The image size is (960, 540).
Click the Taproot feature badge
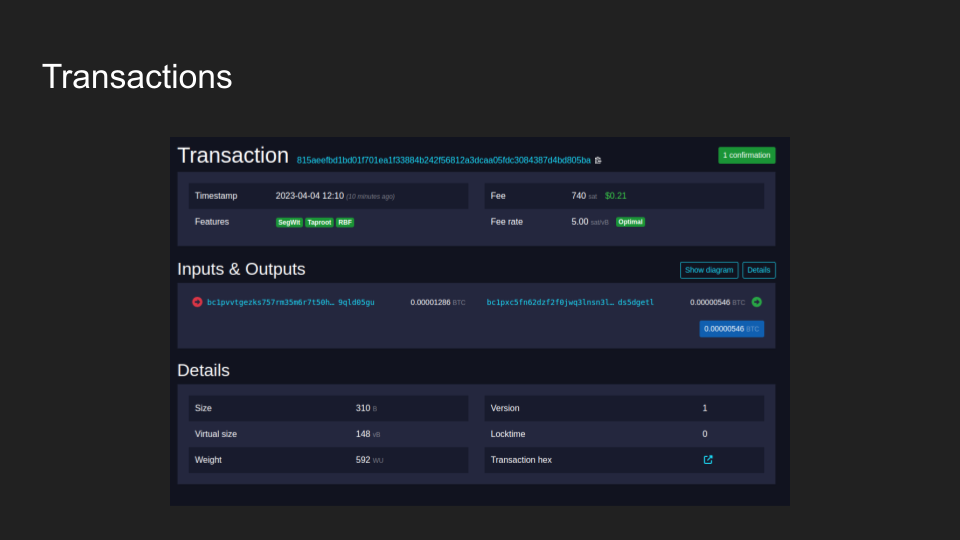tap(319, 222)
